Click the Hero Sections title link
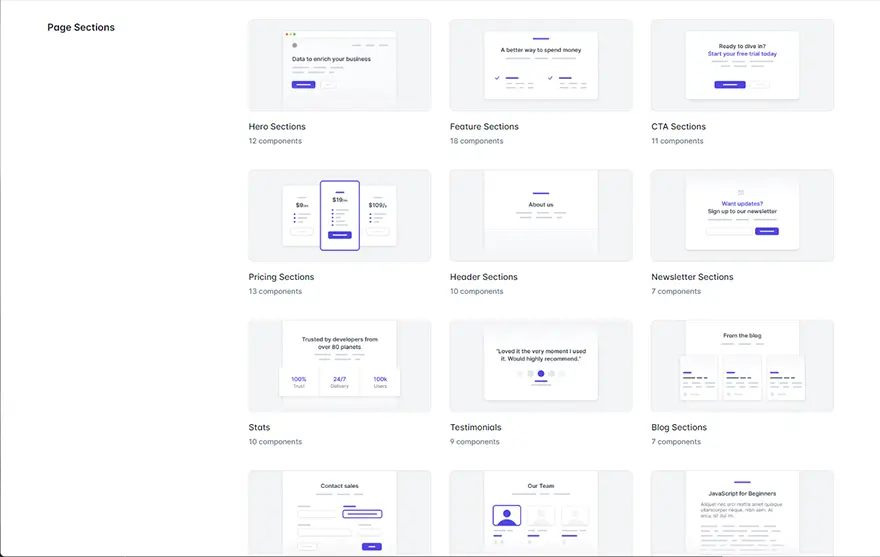Screen dimensions: 880x557 point(277,127)
